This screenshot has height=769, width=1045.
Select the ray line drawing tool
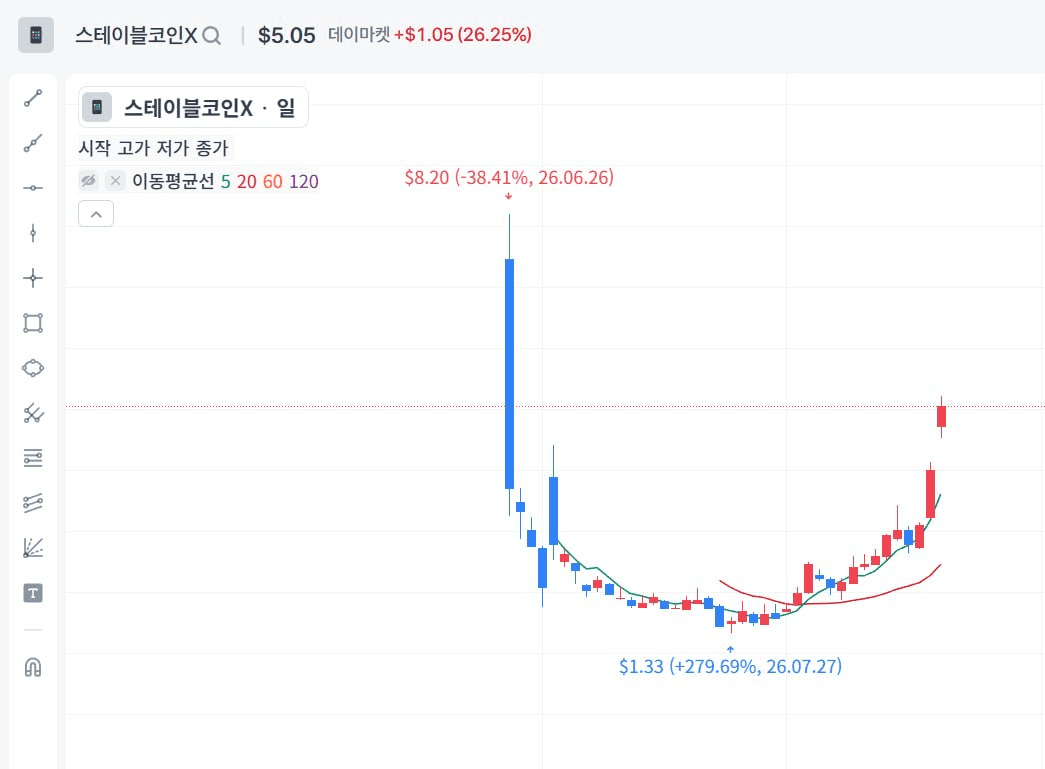pyautogui.click(x=33, y=143)
